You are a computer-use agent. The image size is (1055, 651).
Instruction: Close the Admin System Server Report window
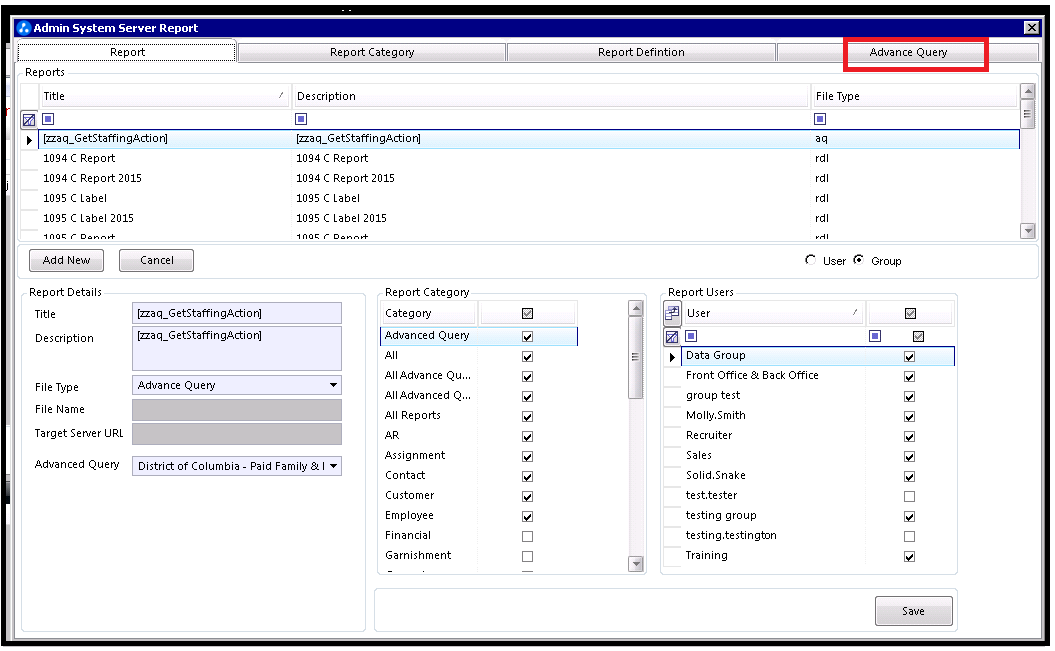[1031, 28]
